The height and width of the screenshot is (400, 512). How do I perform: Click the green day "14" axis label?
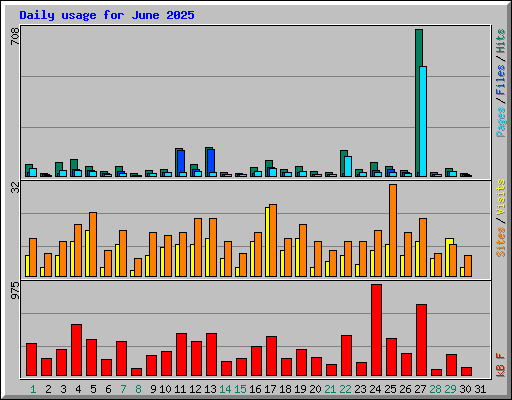coord(225,389)
